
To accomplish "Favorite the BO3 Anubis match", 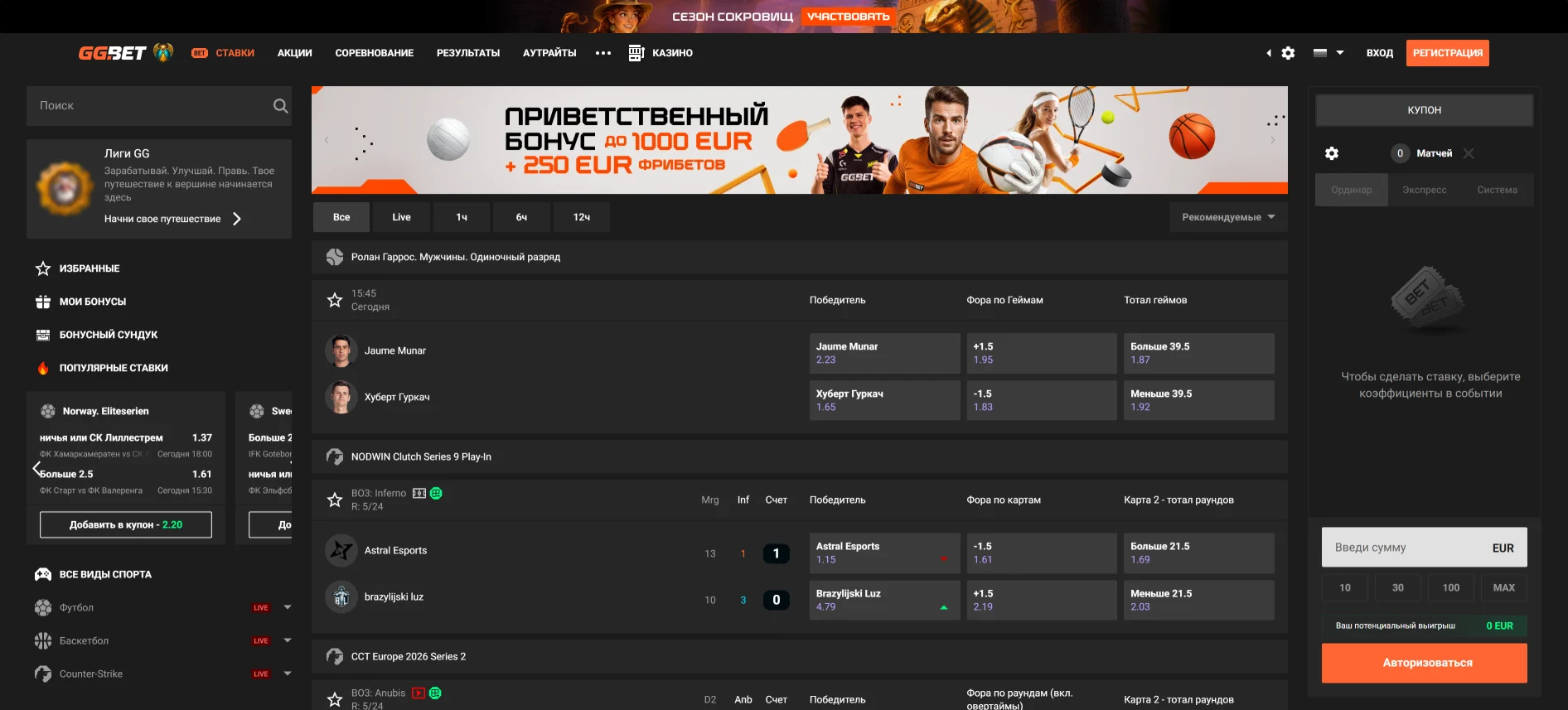I will (335, 699).
